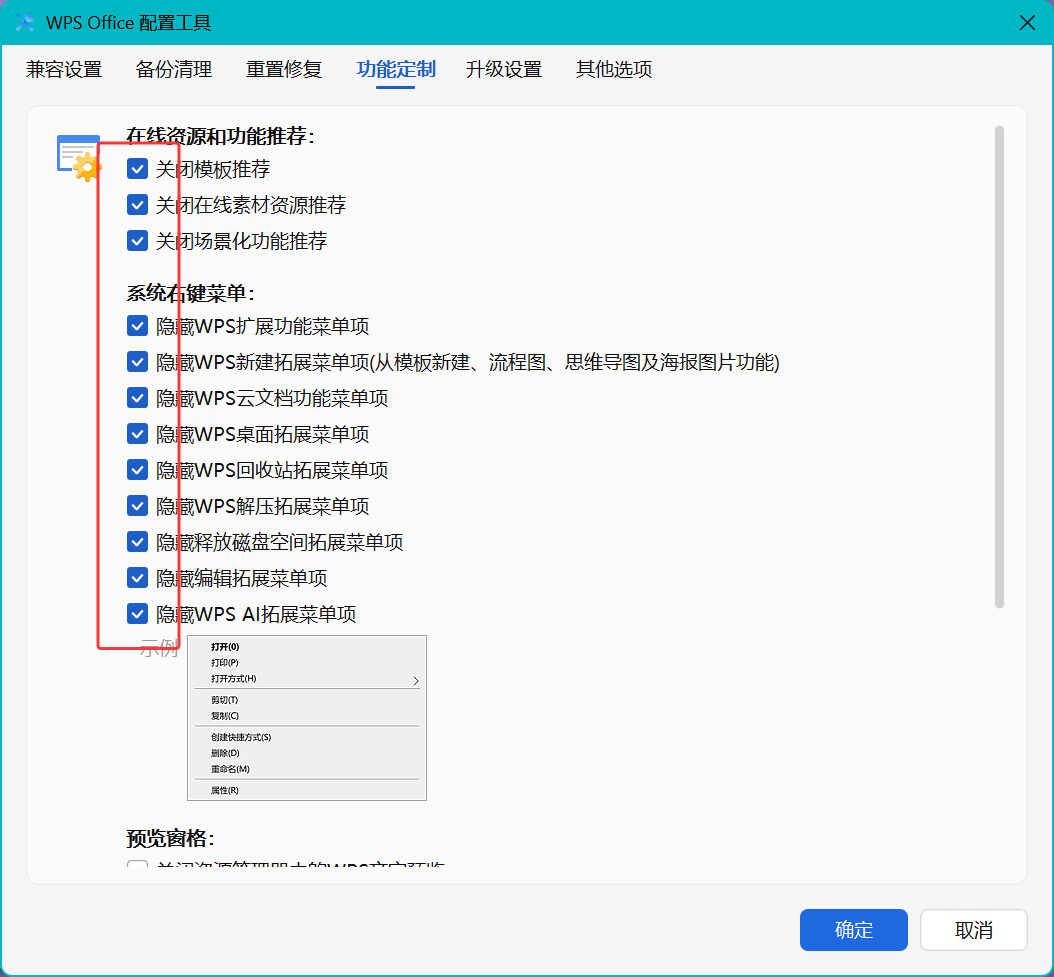Click the 确定 button
Viewport: 1054px width, 977px height.
pos(854,930)
